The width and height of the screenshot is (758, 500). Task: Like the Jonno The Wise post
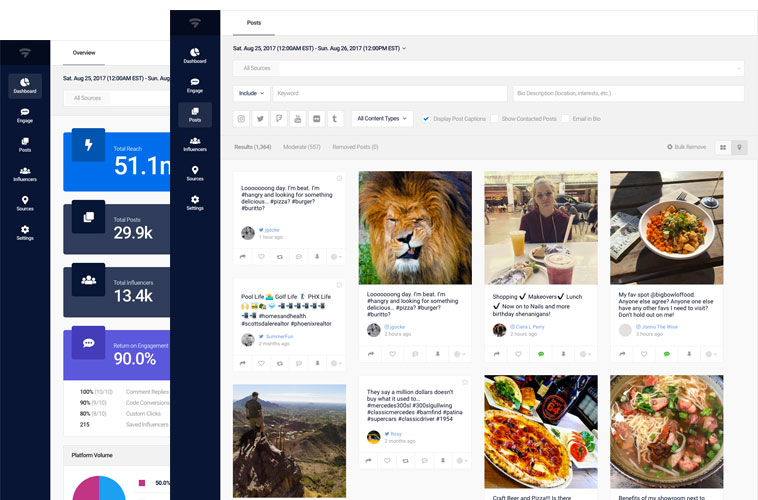click(x=644, y=354)
